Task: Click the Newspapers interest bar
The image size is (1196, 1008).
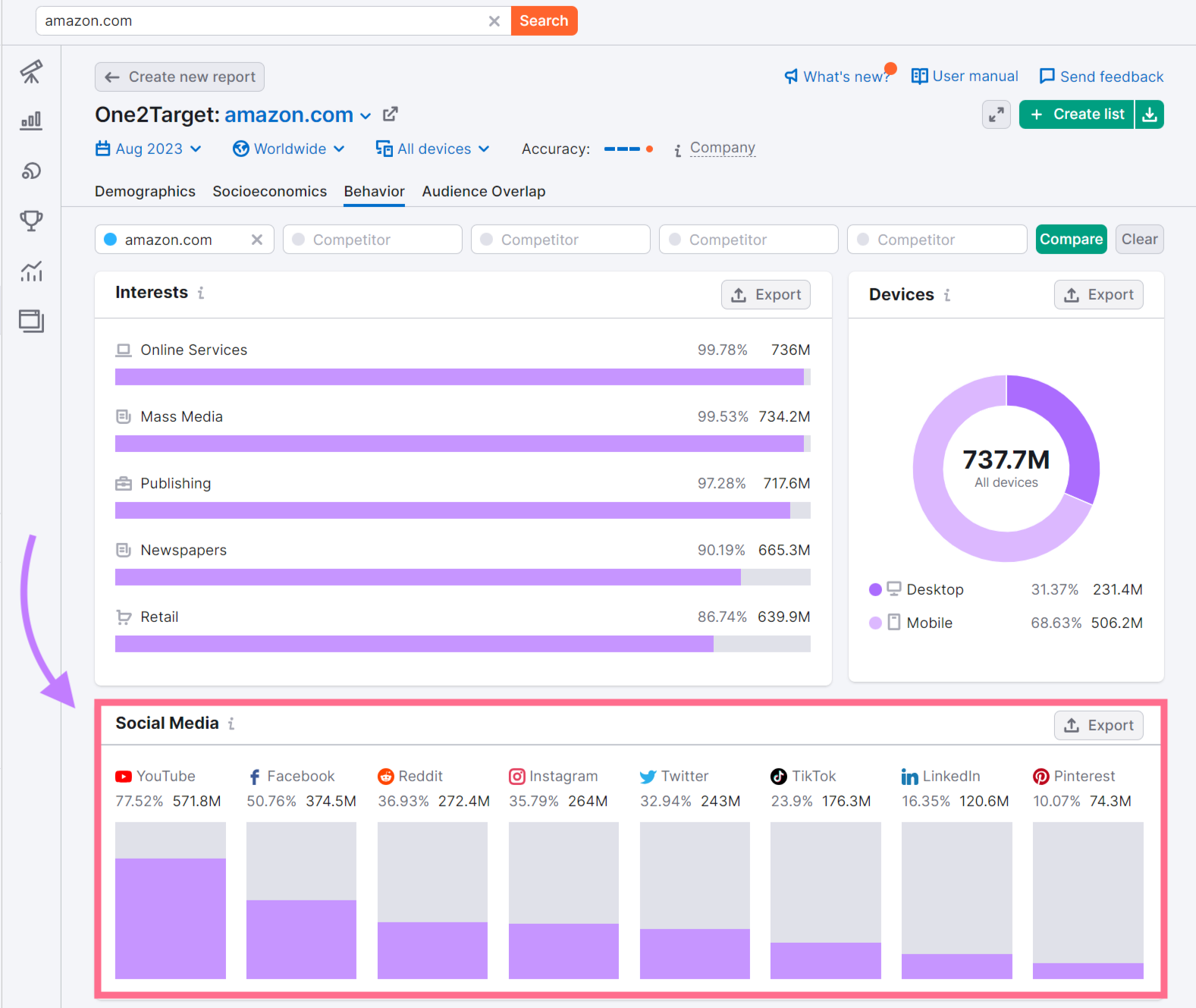Action: pyautogui.click(x=463, y=577)
